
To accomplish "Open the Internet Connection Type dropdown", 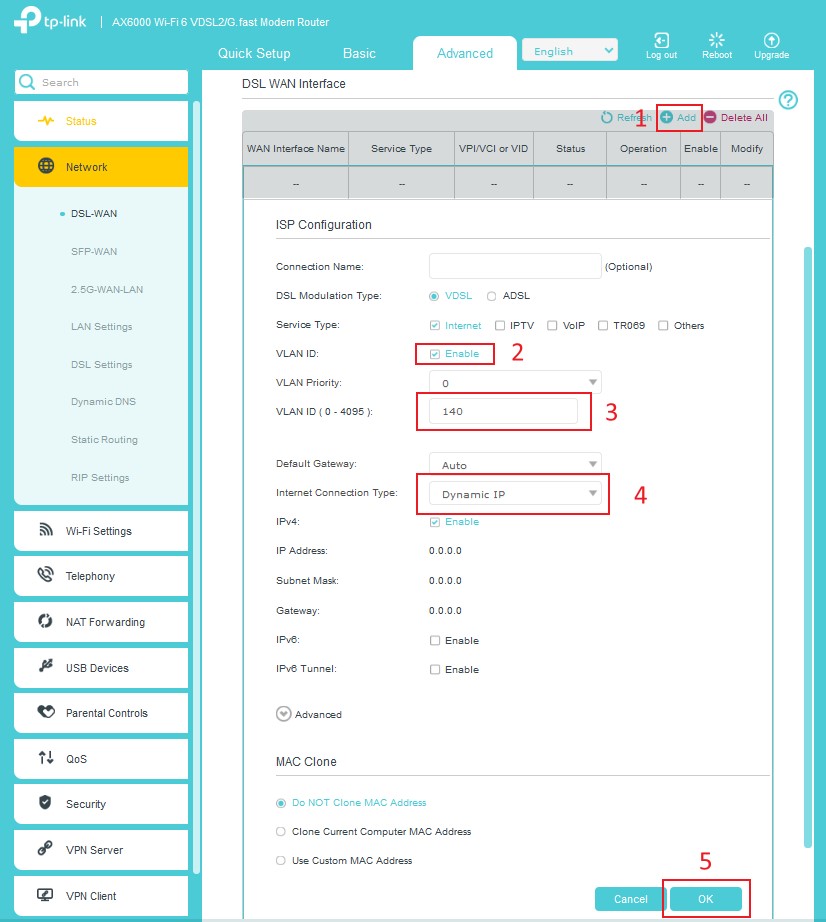I will click(x=515, y=494).
